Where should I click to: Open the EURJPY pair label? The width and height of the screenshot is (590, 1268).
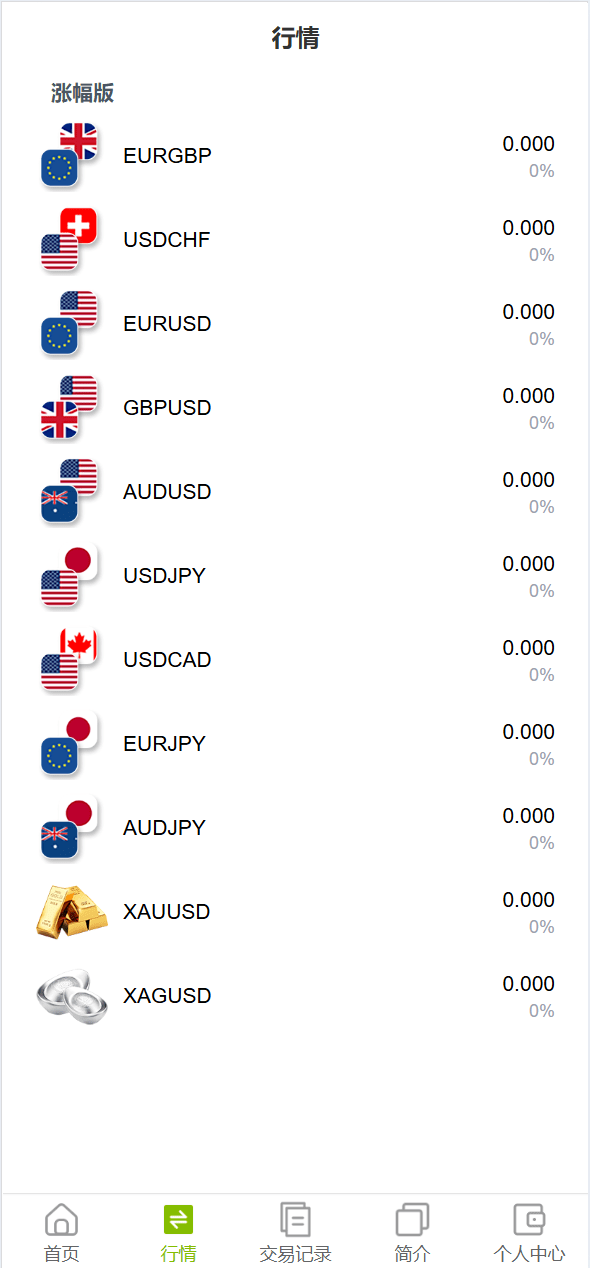(x=164, y=744)
